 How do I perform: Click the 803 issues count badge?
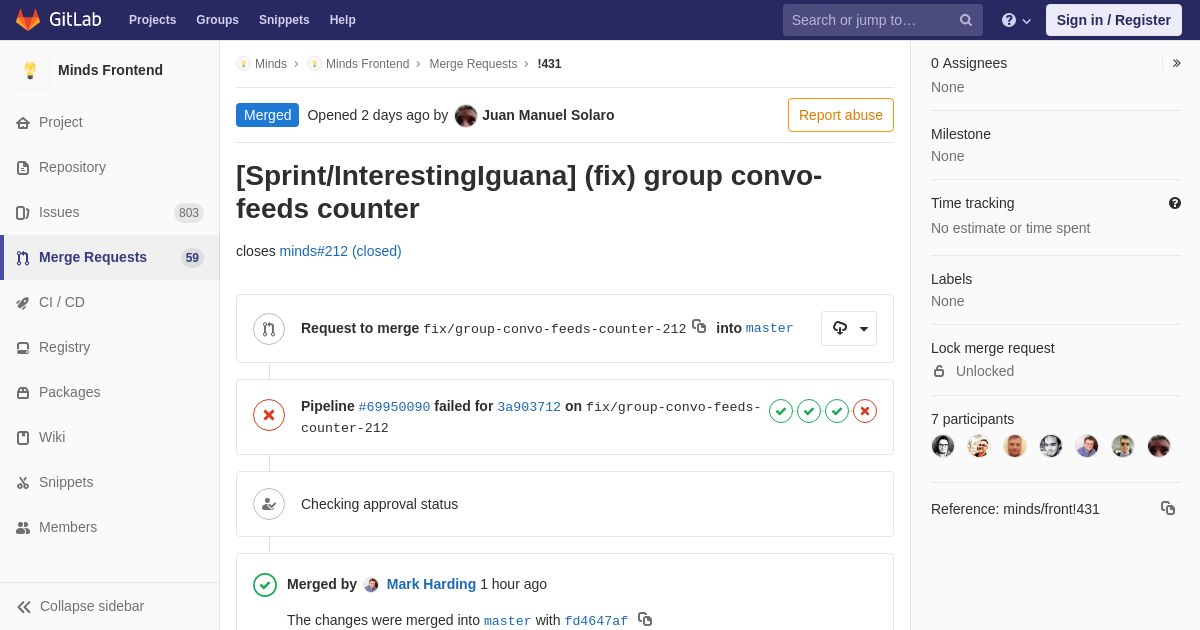189,212
